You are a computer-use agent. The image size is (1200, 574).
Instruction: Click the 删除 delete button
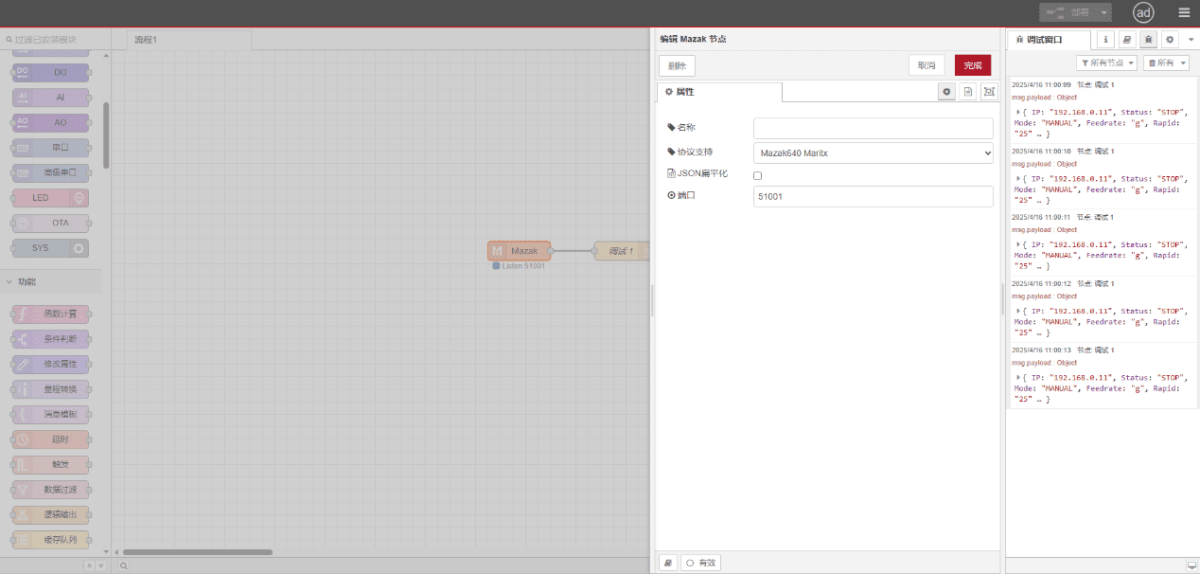coord(677,65)
